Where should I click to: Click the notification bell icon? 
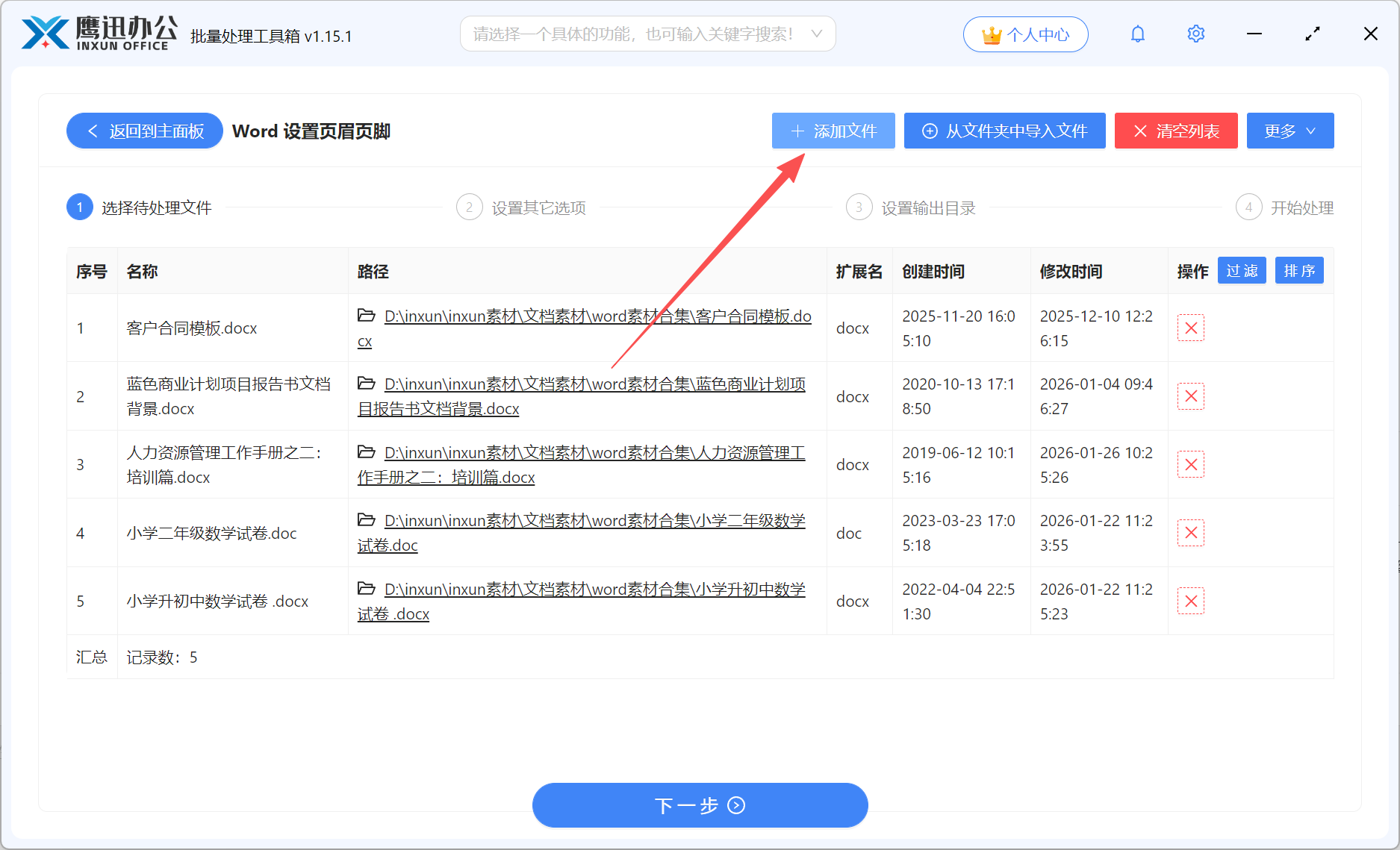[1137, 34]
